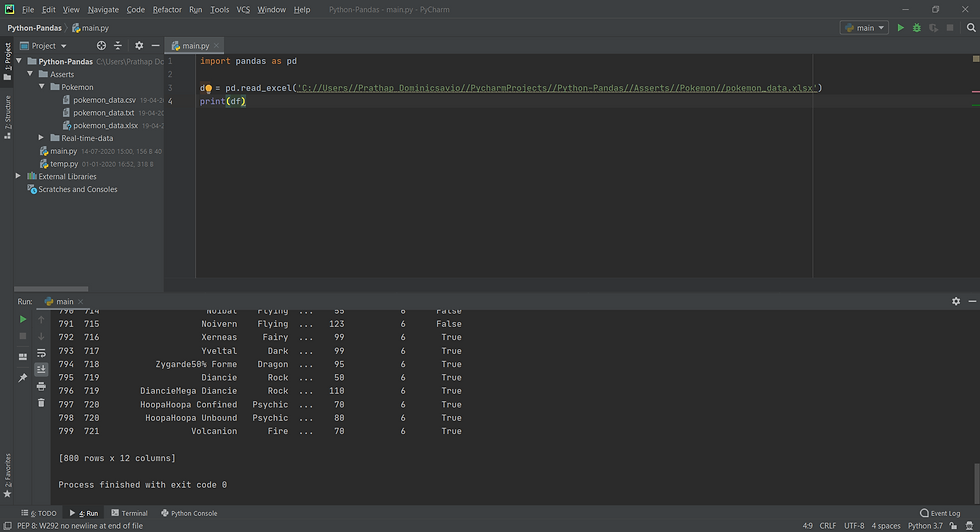The image size is (980, 532).
Task: Click the tool window toggle in status bar corner
Action: pyautogui.click(x=8, y=526)
